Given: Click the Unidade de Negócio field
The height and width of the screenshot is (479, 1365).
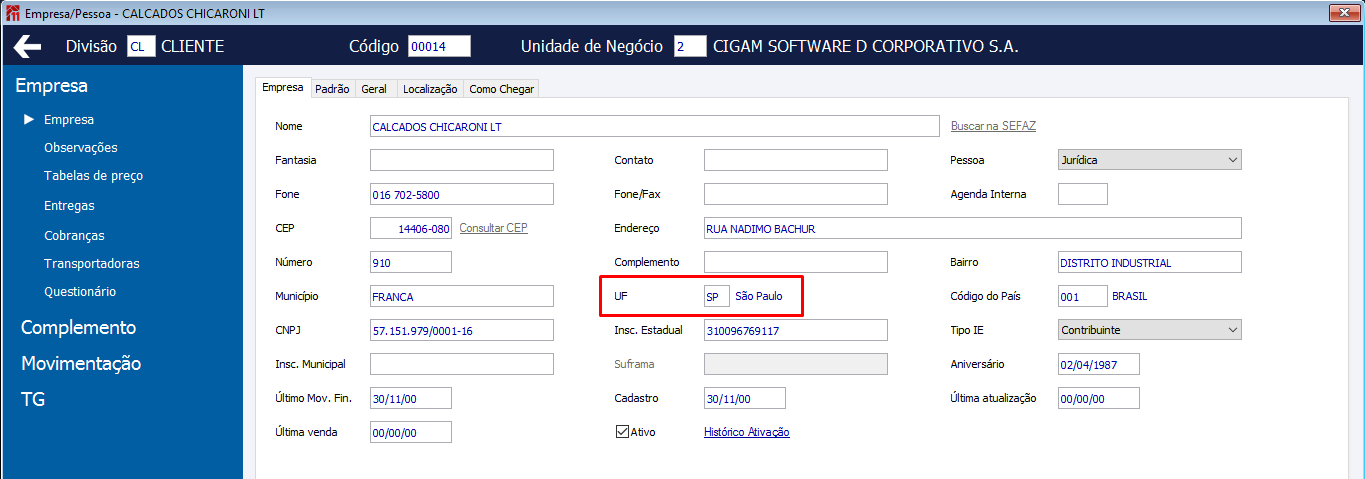Looking at the screenshot, I should click(x=690, y=47).
